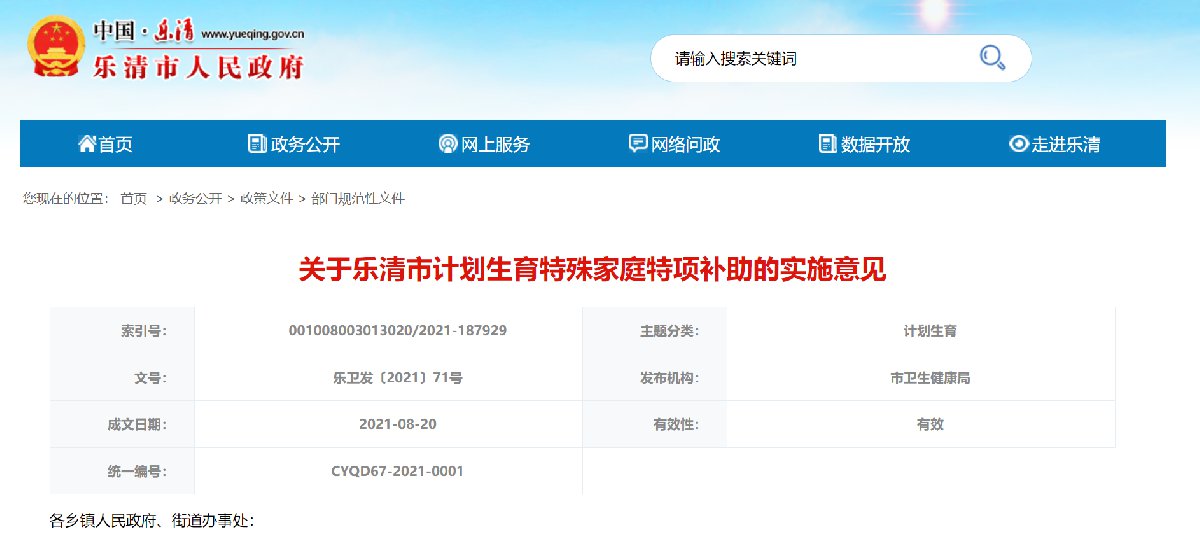Click the magnifier search icon

pyautogui.click(x=991, y=58)
